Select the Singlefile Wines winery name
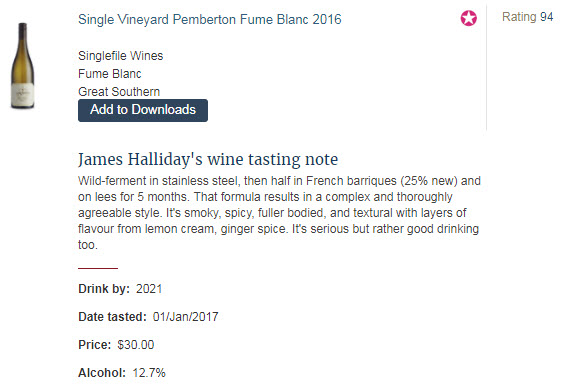This screenshot has width=575, height=384. click(120, 56)
